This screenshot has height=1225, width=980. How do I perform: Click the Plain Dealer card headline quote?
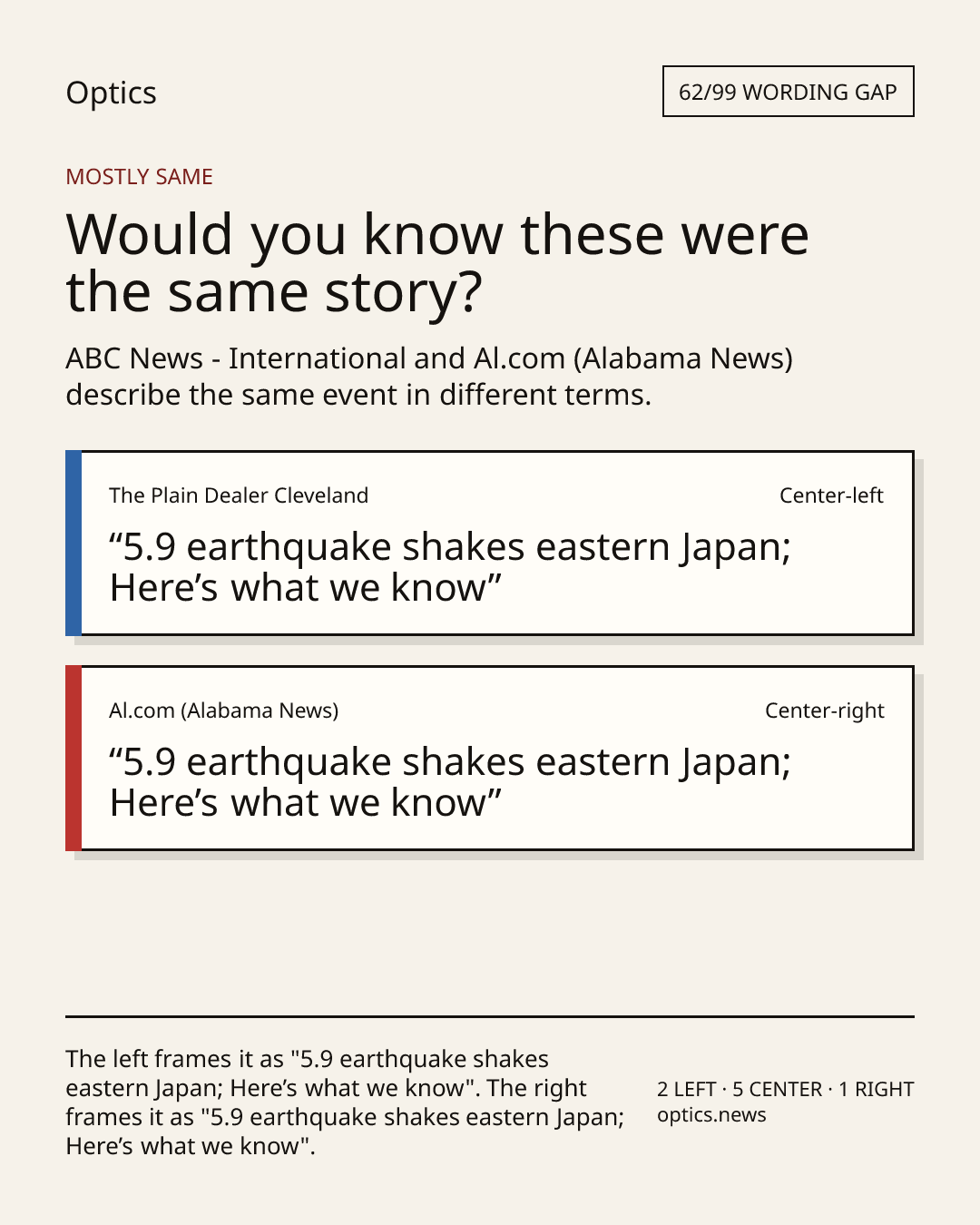pos(450,567)
